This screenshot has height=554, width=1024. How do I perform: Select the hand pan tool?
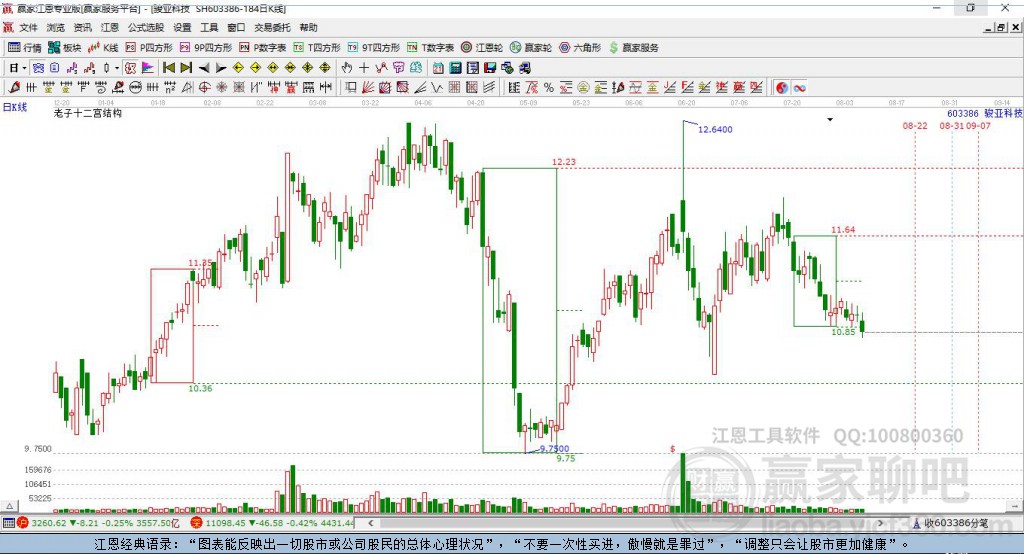(347, 68)
